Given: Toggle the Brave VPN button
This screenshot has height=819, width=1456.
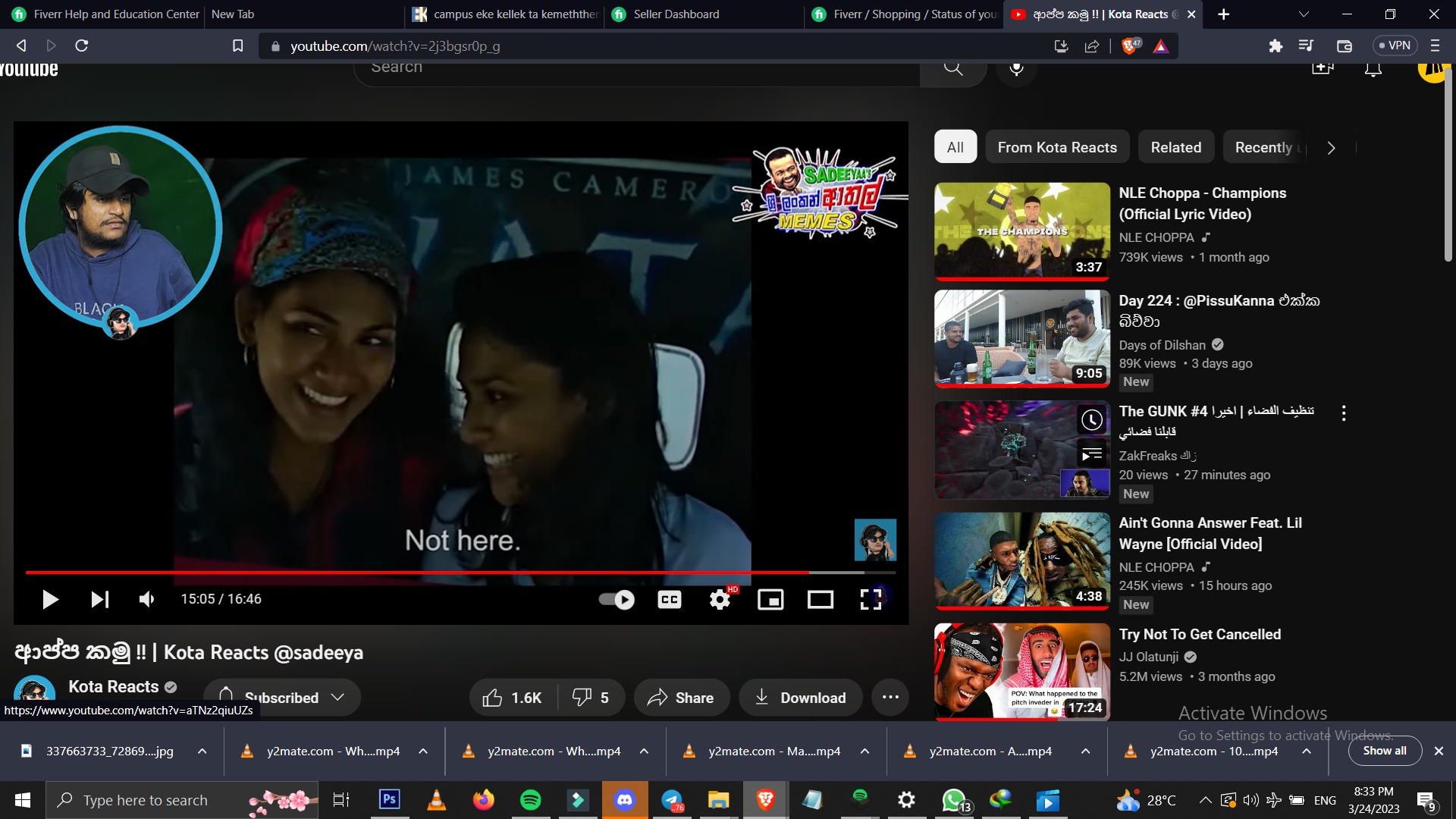Looking at the screenshot, I should 1395,45.
